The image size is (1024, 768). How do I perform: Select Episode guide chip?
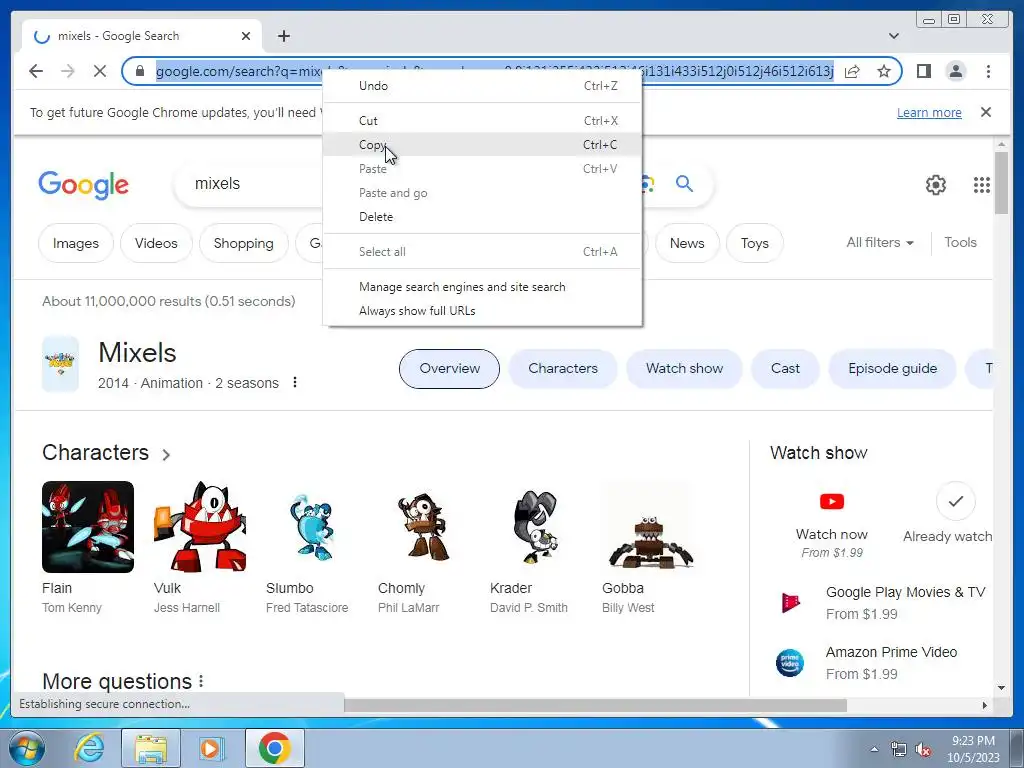coord(892,368)
